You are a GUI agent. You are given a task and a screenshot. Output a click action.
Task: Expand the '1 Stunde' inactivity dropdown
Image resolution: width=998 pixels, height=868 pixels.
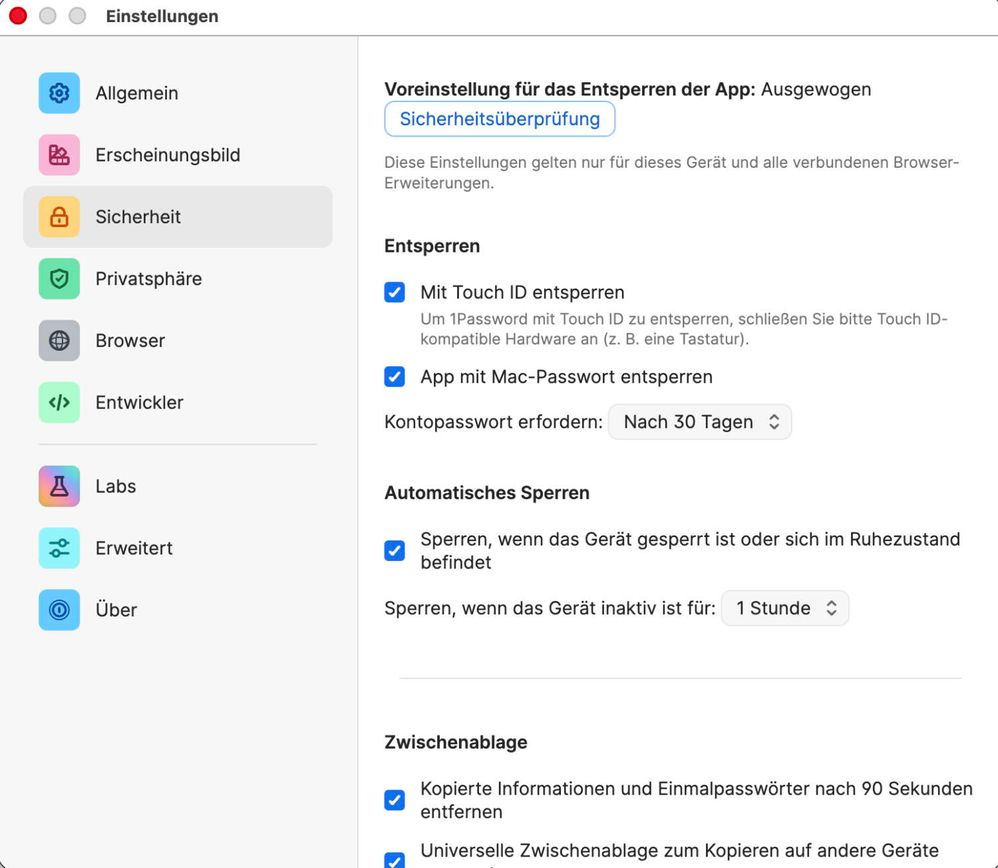[x=784, y=608]
